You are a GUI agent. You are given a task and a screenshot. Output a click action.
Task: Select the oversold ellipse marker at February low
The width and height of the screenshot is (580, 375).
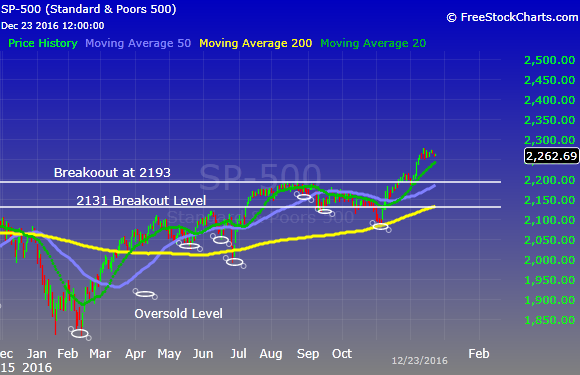tap(80, 333)
